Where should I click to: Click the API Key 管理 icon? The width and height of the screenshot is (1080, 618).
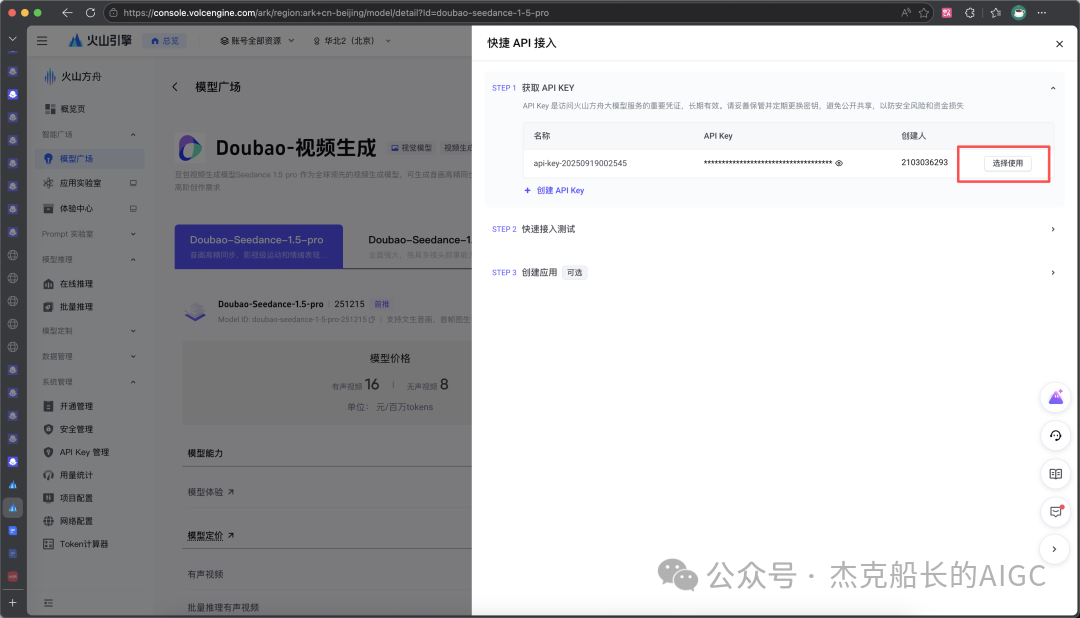coord(48,453)
